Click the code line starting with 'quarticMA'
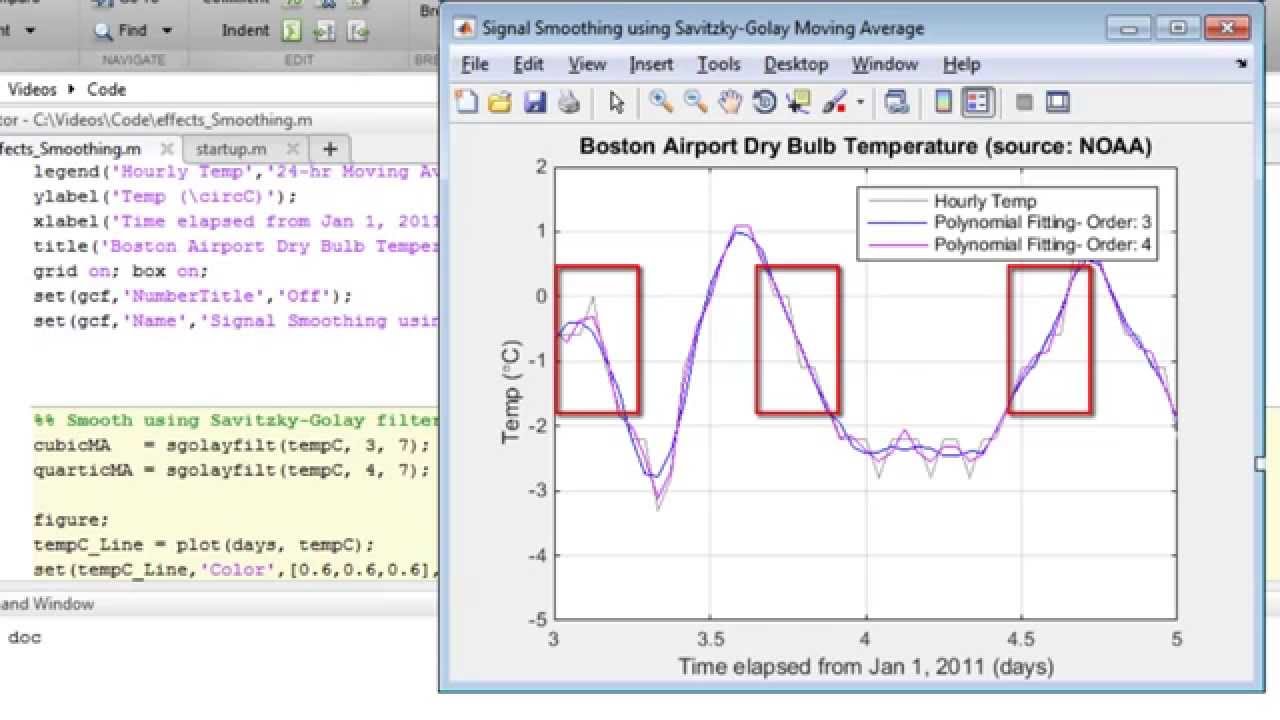 (x=232, y=470)
